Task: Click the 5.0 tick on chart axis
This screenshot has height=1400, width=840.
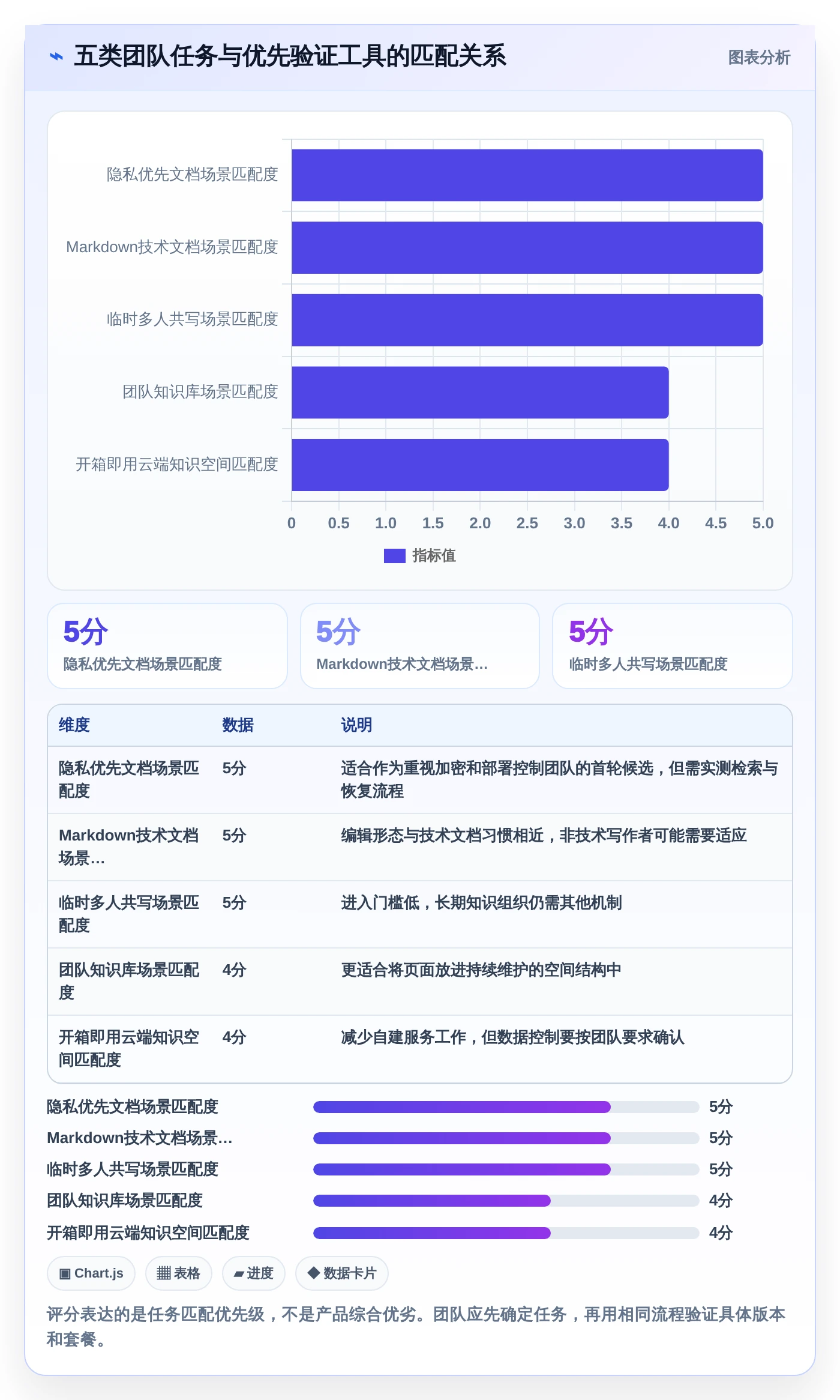Action: tap(763, 523)
